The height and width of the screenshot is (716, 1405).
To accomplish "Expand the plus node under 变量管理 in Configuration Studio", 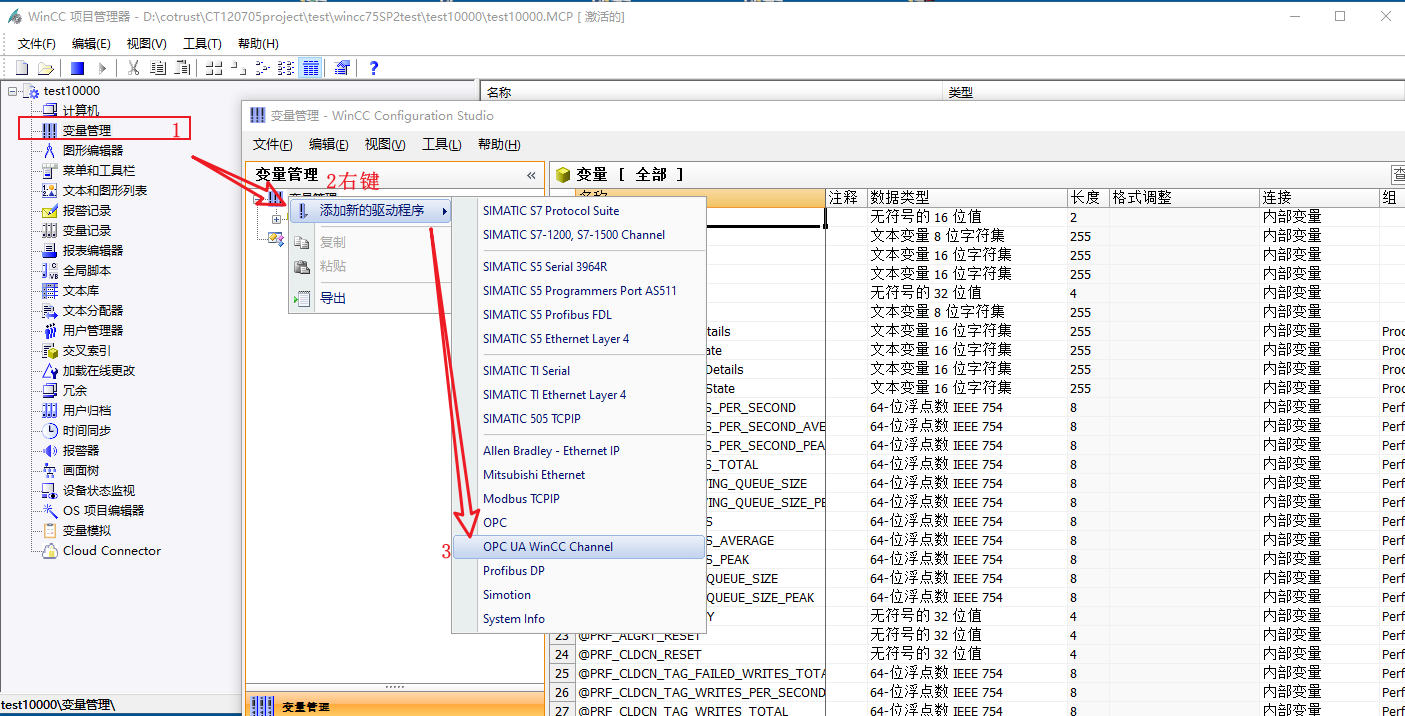I will [277, 219].
